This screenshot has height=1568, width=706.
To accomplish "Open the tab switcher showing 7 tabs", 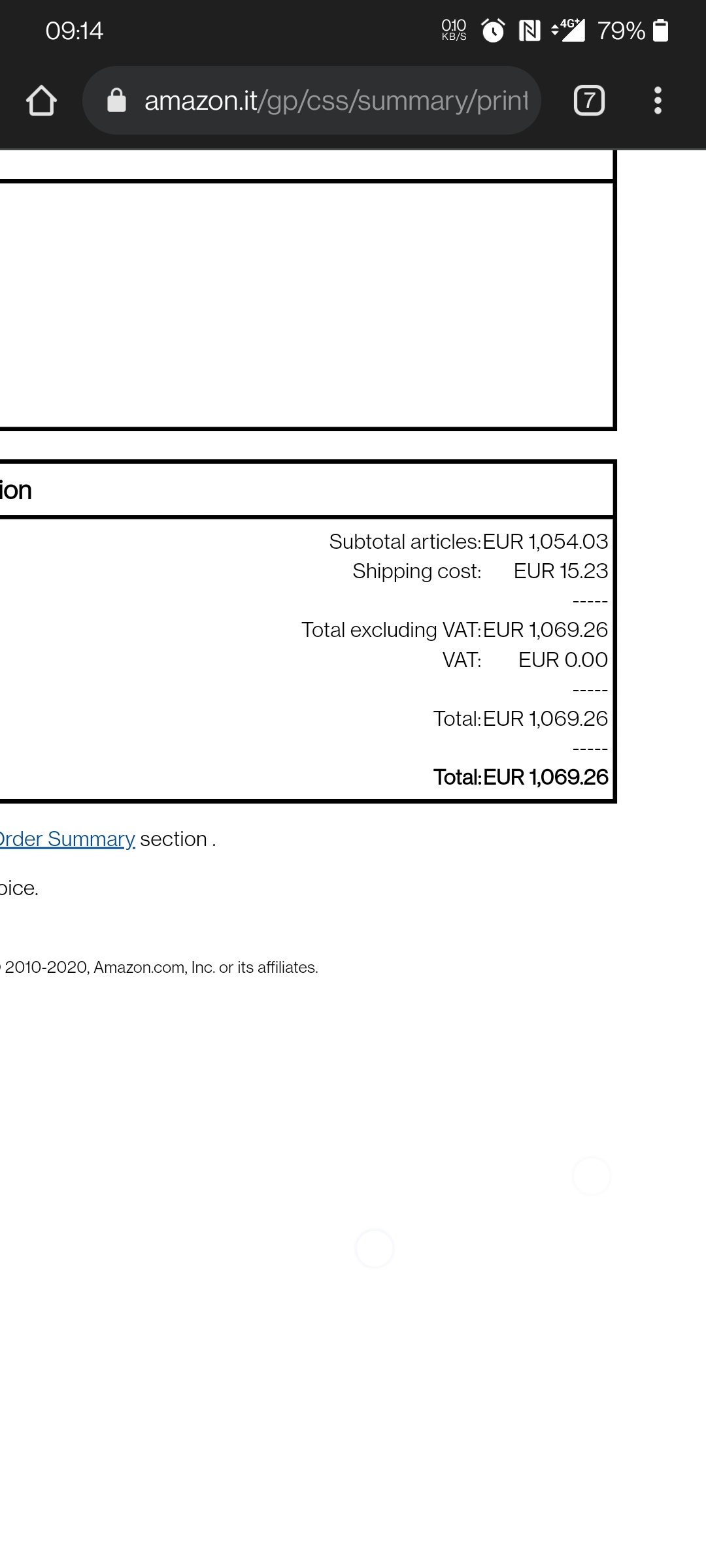I will 589,101.
